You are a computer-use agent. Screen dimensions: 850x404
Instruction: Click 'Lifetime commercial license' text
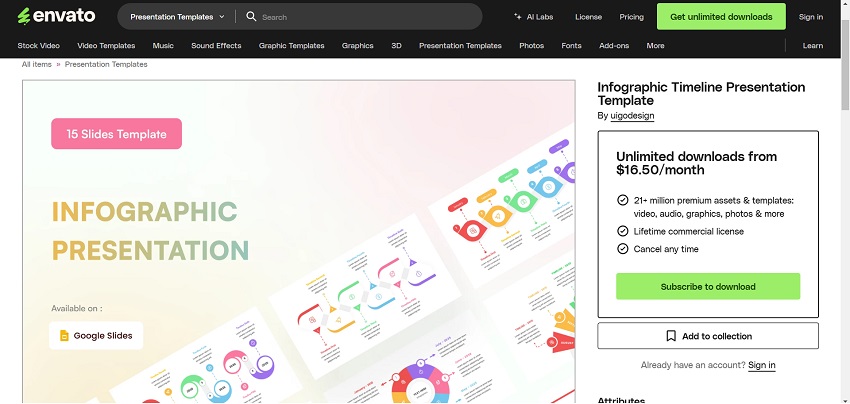click(x=688, y=232)
